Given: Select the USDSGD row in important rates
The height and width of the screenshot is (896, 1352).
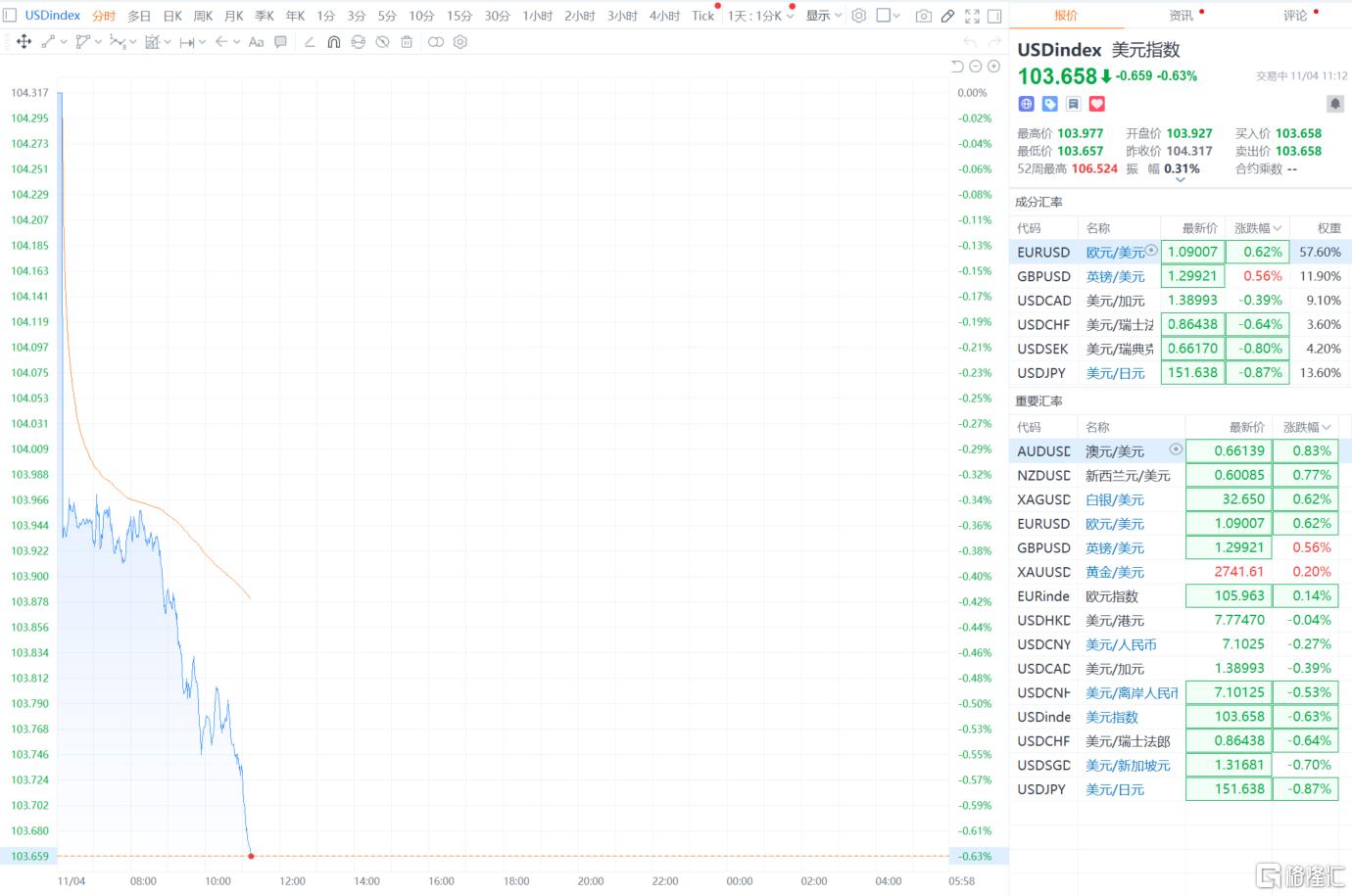Looking at the screenshot, I should [x=1181, y=765].
